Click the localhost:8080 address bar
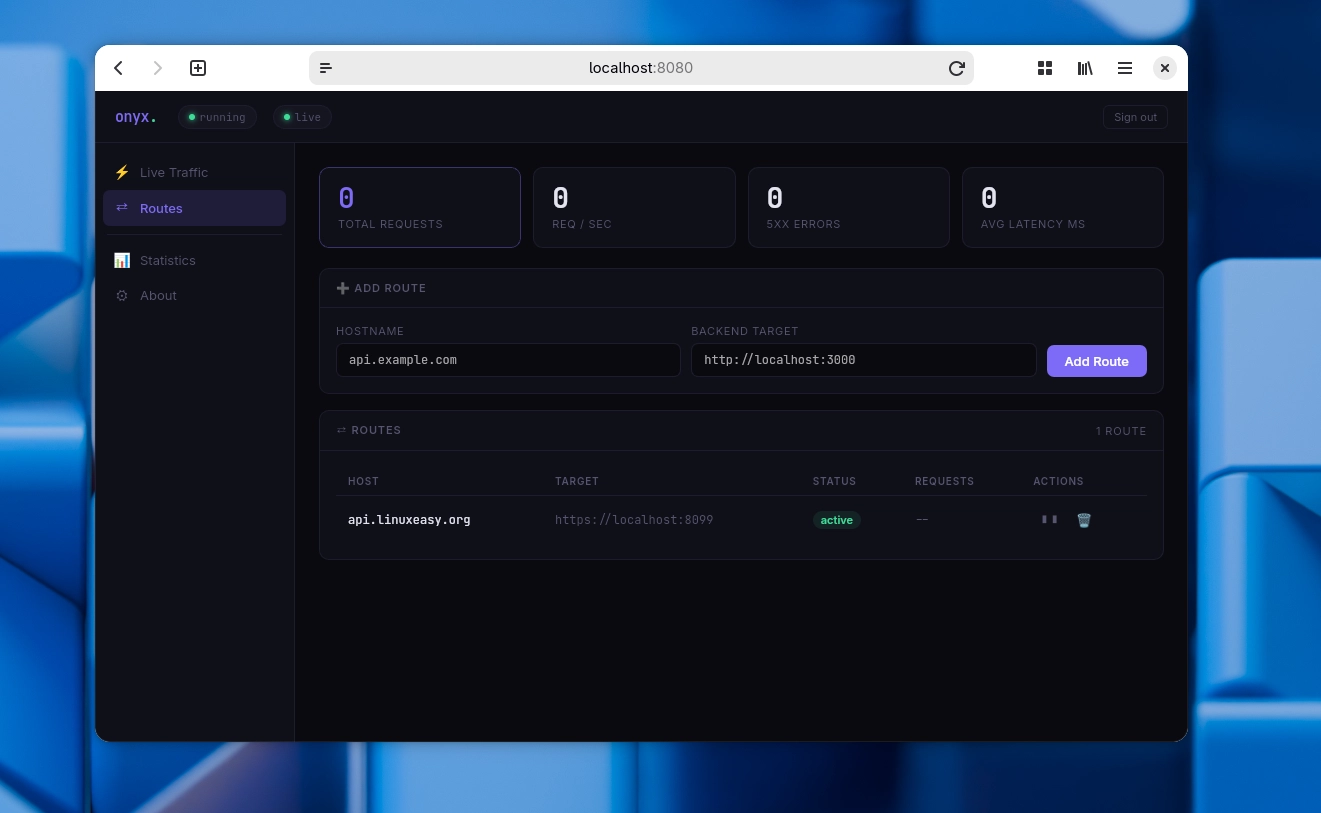Viewport: 1321px width, 813px height. (640, 68)
